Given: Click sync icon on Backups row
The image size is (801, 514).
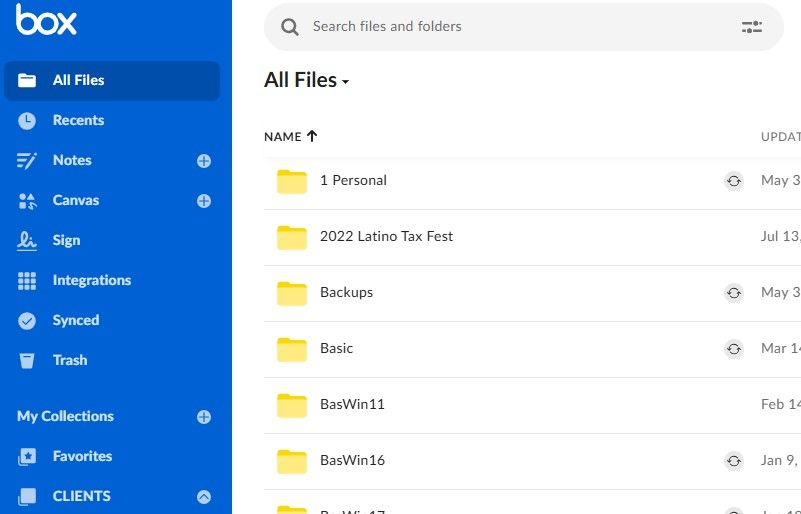Looking at the screenshot, I should click(x=734, y=293).
